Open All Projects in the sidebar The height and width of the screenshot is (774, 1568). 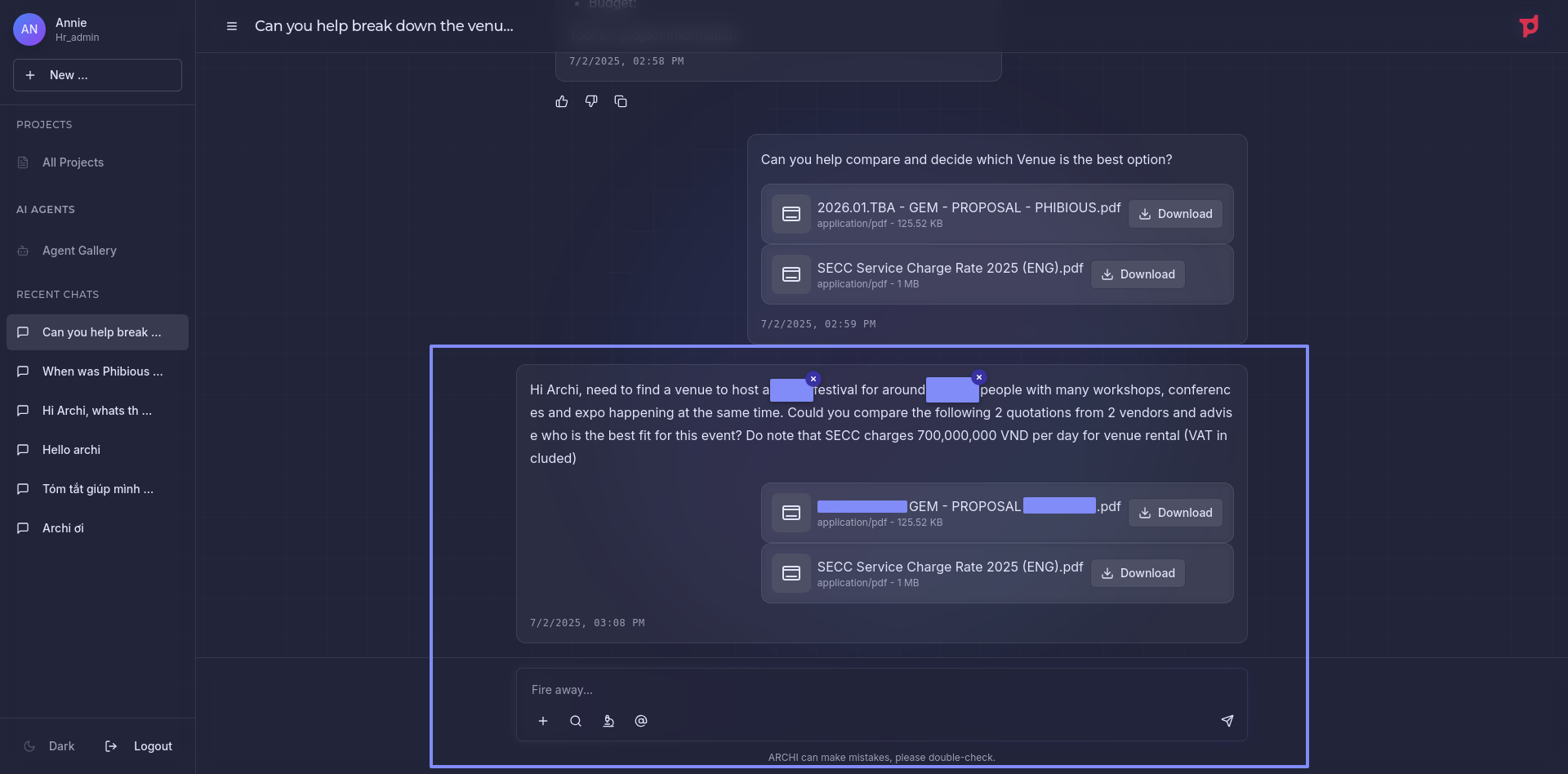[73, 162]
